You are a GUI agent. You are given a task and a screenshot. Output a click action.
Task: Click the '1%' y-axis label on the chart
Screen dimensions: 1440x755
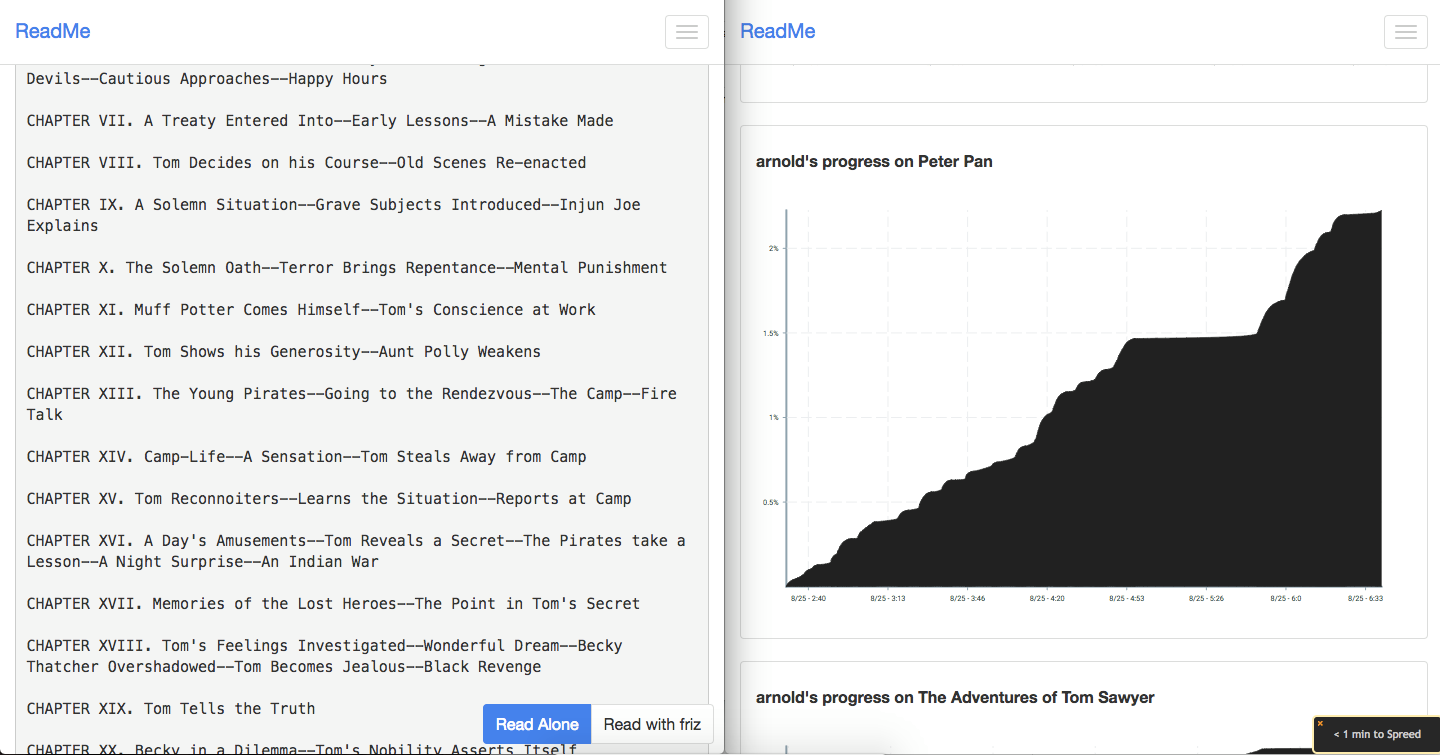tap(773, 418)
